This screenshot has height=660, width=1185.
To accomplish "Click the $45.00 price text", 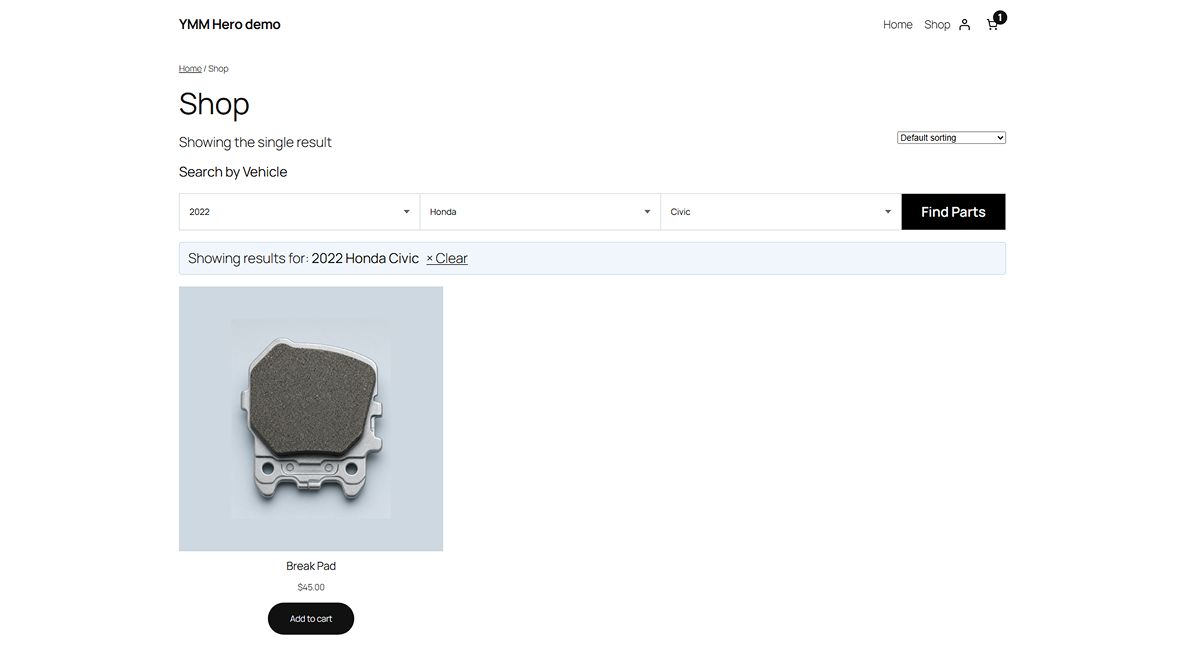I will click(311, 587).
